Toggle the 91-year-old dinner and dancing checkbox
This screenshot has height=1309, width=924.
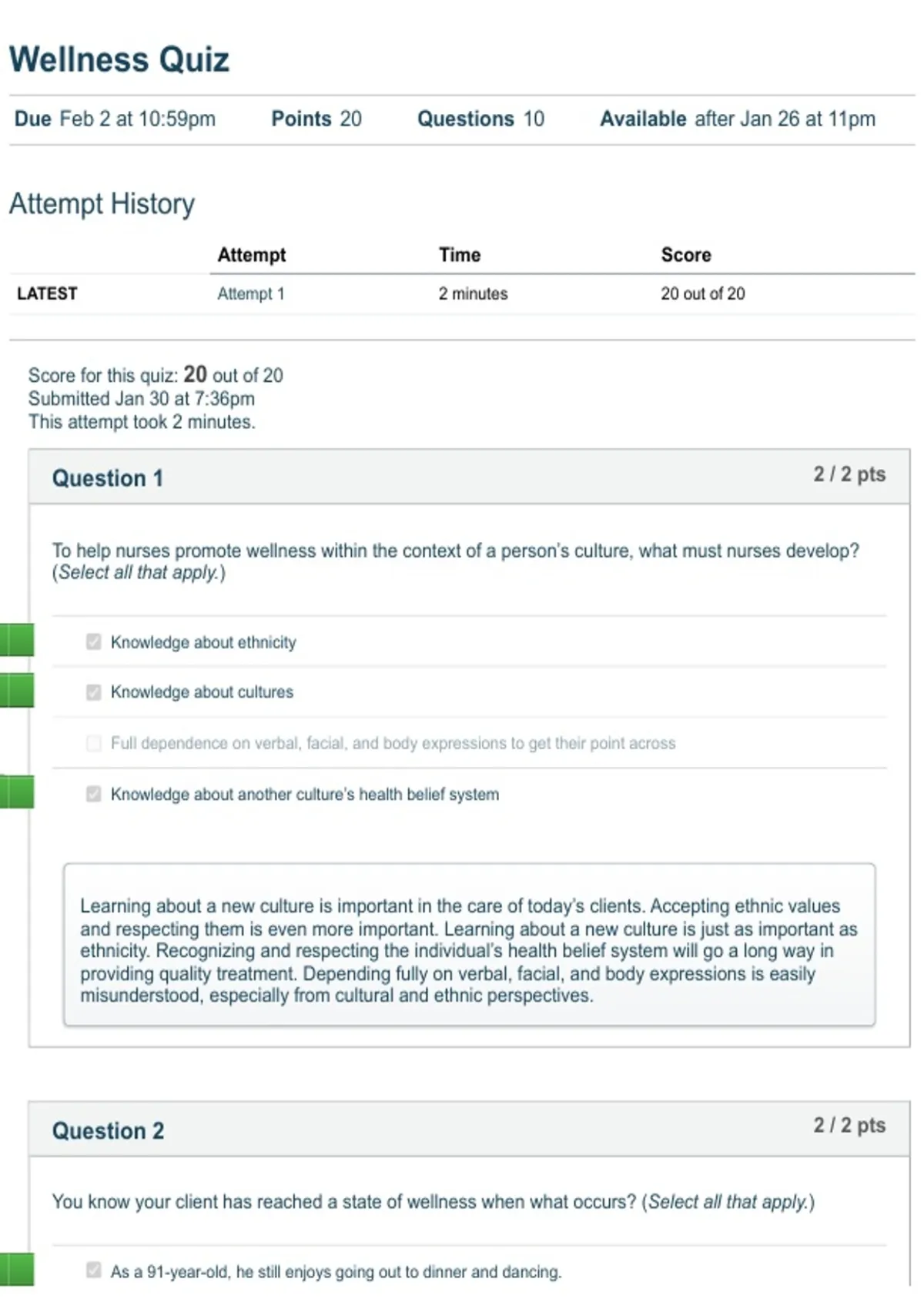point(93,1270)
